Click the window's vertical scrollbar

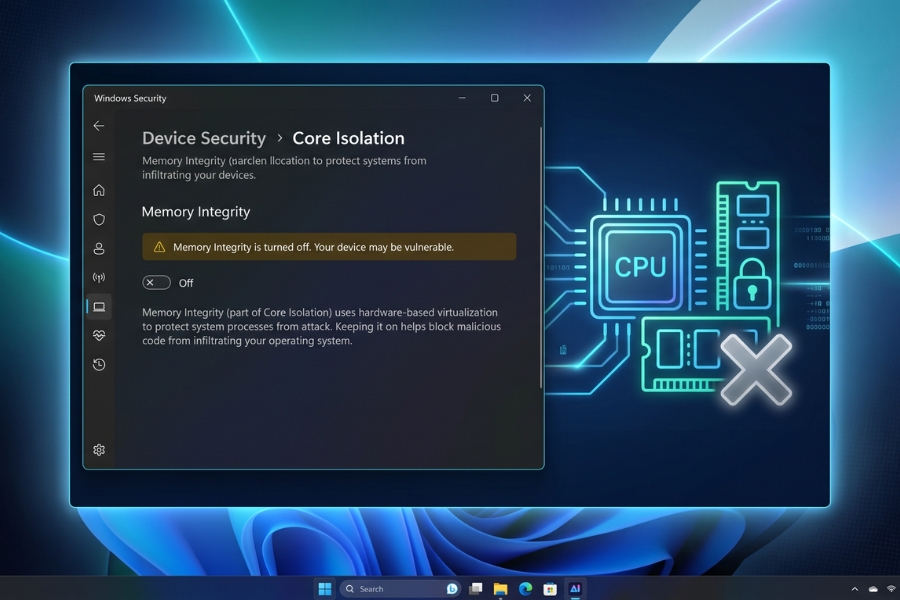(x=541, y=257)
